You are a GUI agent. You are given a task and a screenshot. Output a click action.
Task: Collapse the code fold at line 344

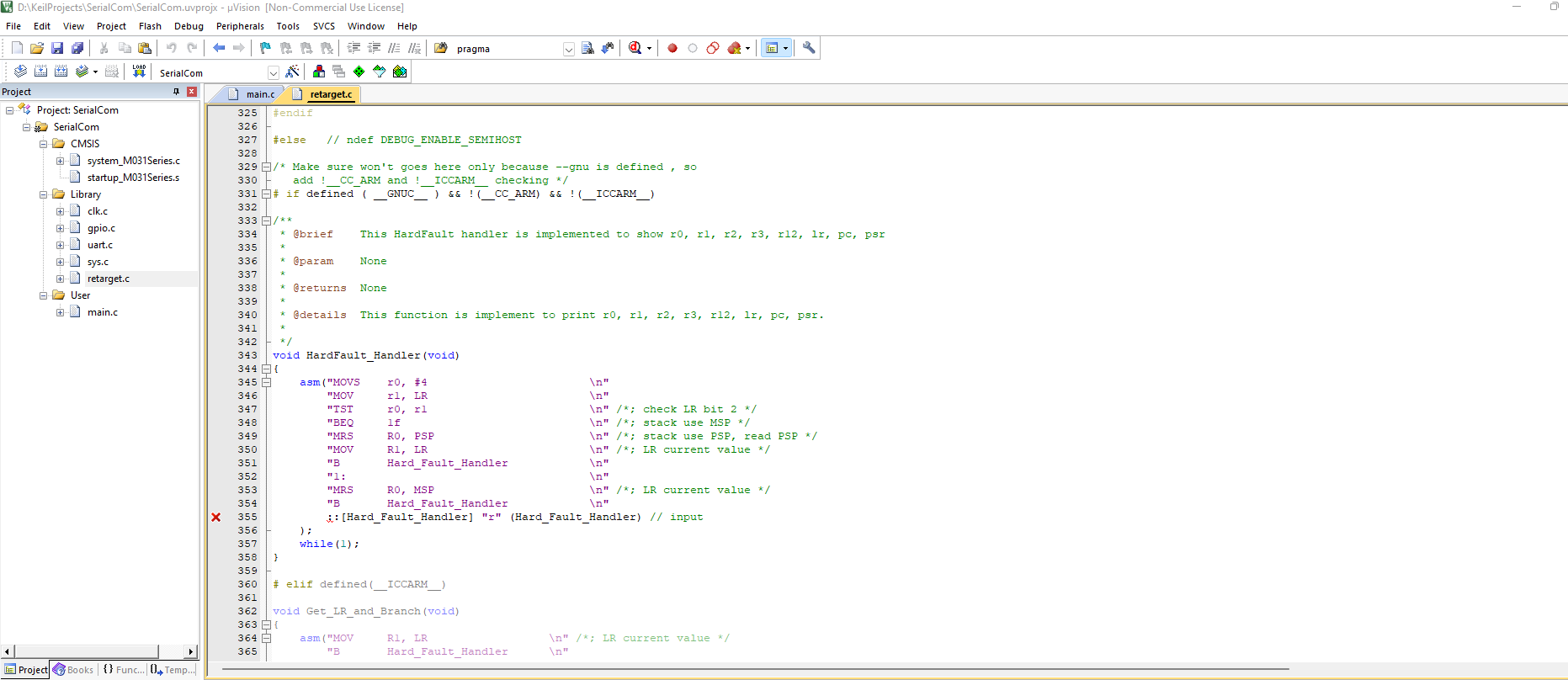point(266,369)
